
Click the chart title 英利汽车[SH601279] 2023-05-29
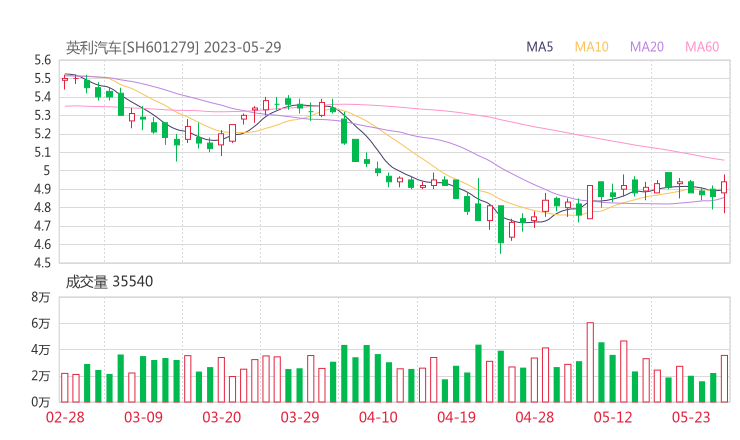coord(173,47)
